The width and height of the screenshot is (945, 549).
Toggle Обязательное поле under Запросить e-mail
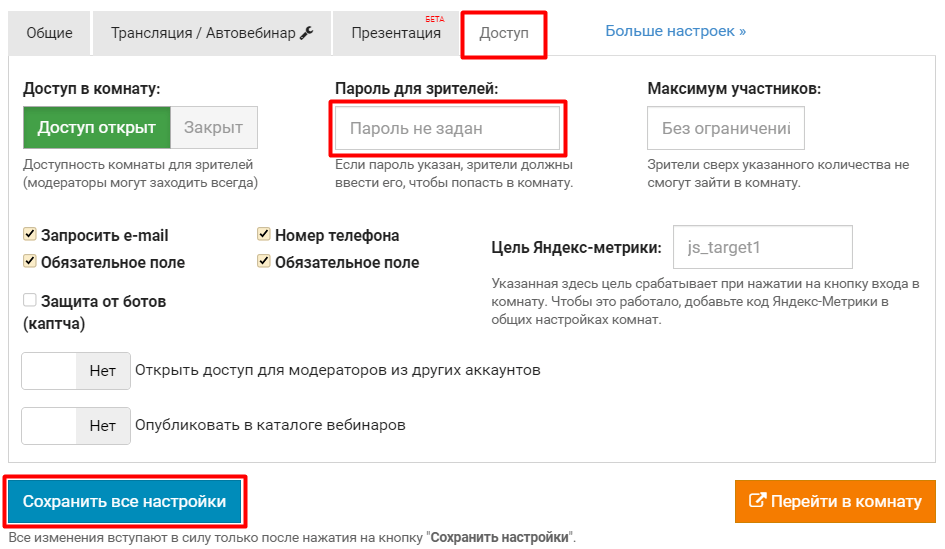point(30,262)
